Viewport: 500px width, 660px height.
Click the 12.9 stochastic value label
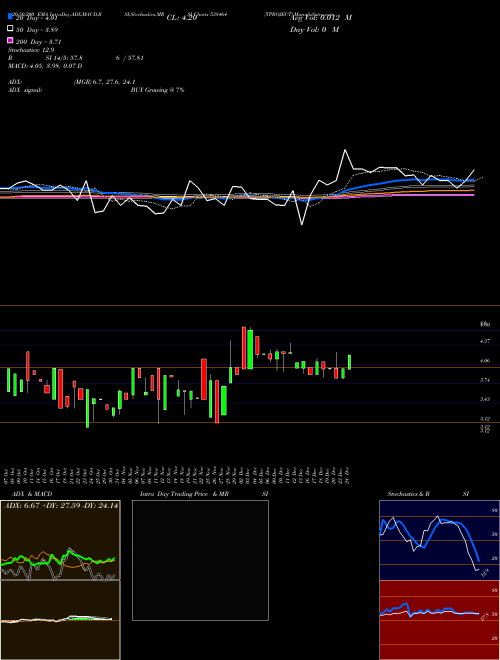pos(485,572)
